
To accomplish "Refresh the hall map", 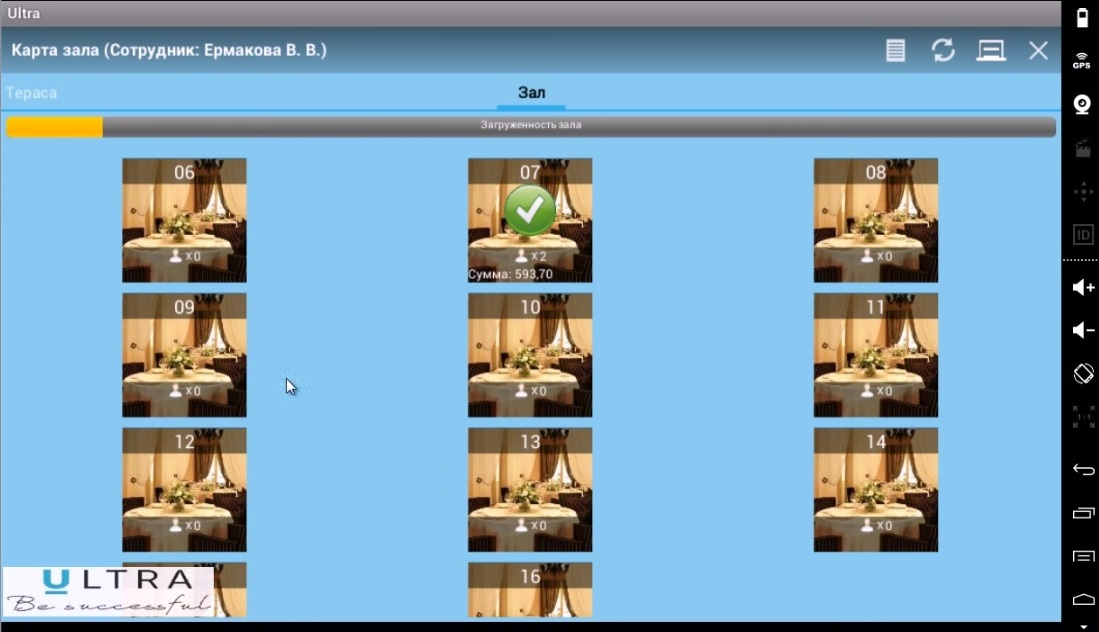I will coord(943,50).
